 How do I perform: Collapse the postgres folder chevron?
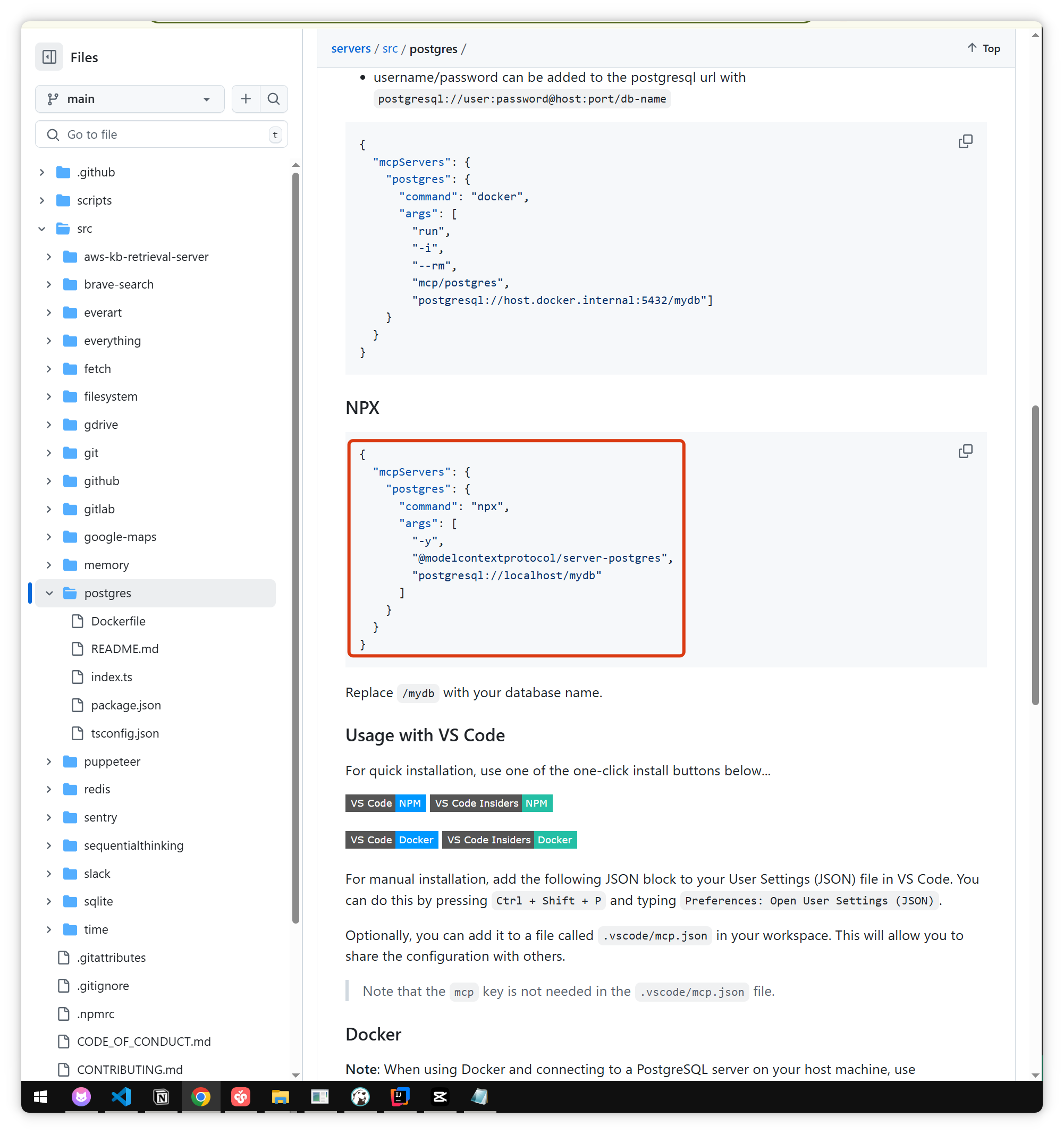tap(49, 593)
